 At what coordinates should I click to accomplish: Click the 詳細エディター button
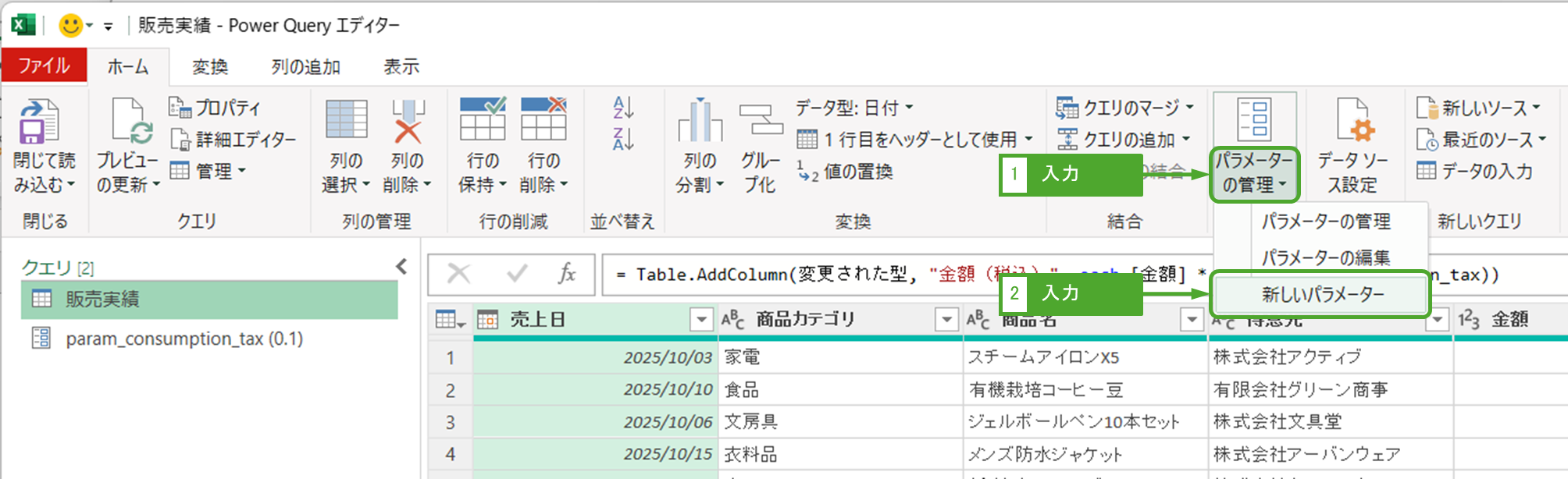point(234,140)
